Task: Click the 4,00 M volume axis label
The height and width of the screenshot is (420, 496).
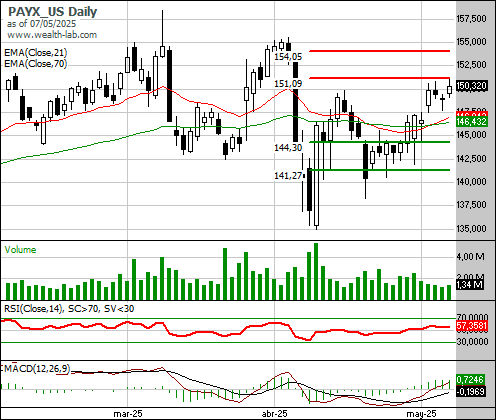Action: [x=470, y=257]
